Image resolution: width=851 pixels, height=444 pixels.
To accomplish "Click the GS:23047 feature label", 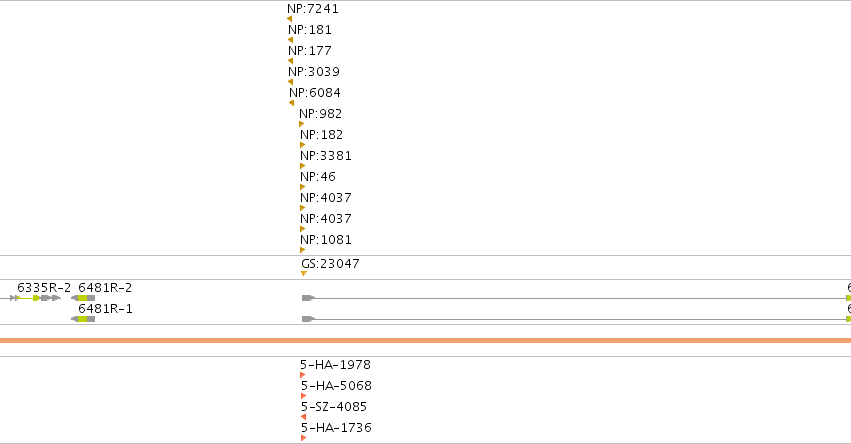I will point(330,264).
